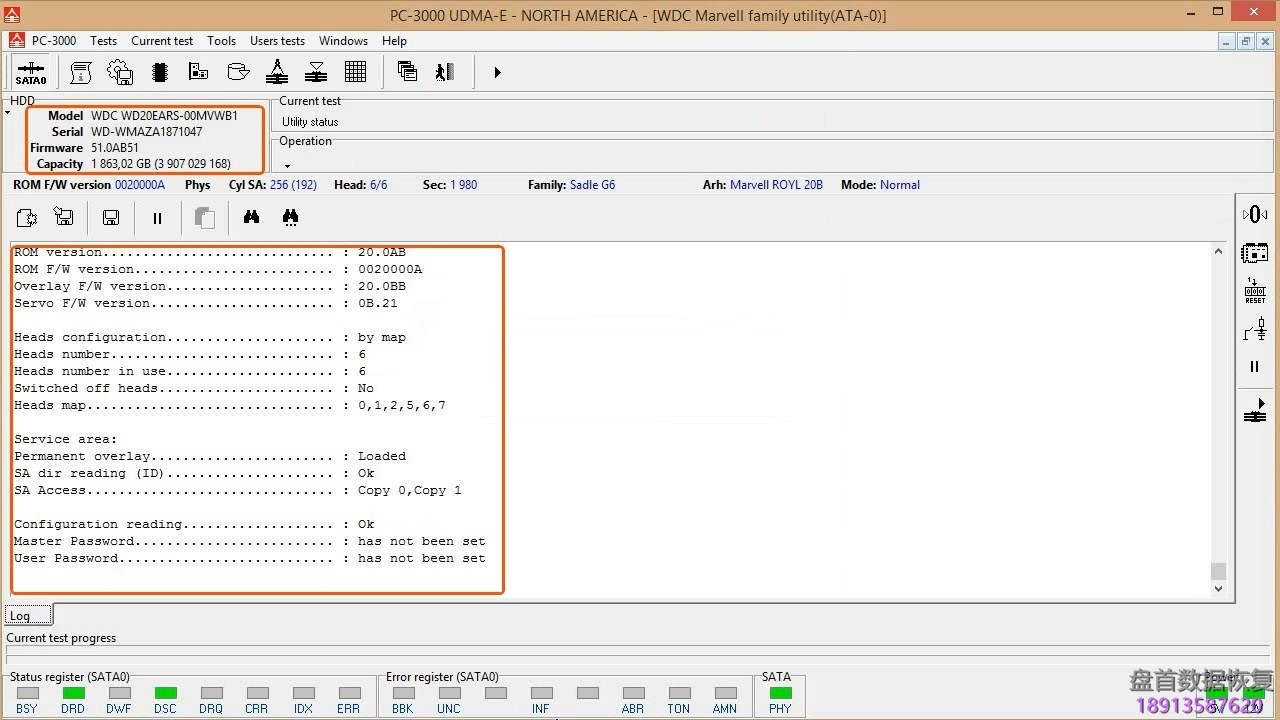Click the SATA0 port selection icon
This screenshot has height=720, width=1280.
point(31,73)
